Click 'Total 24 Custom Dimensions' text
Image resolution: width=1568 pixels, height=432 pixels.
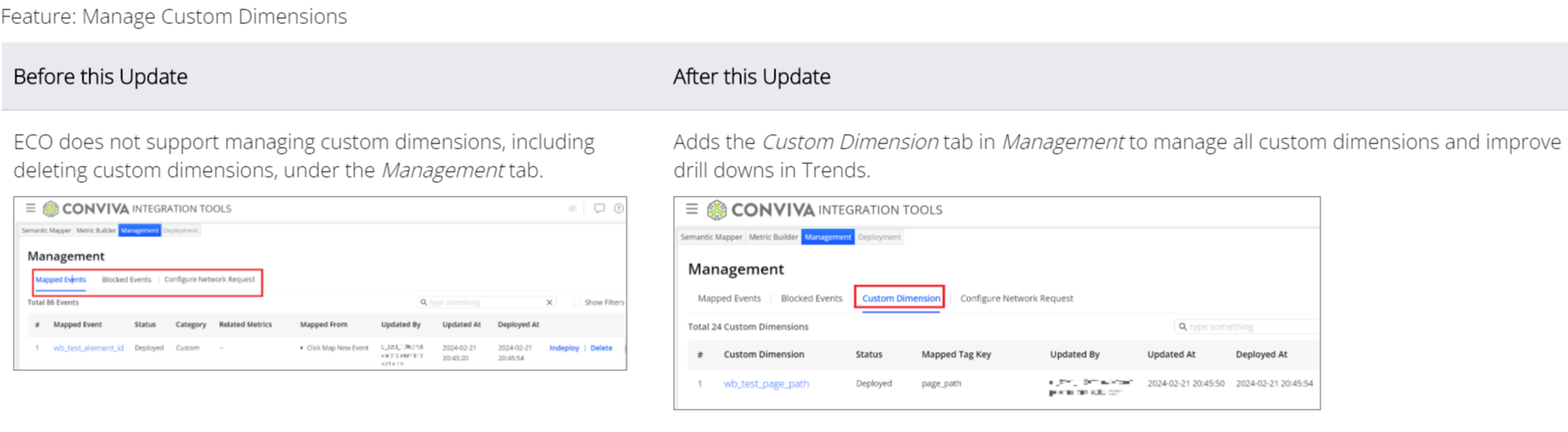[748, 326]
